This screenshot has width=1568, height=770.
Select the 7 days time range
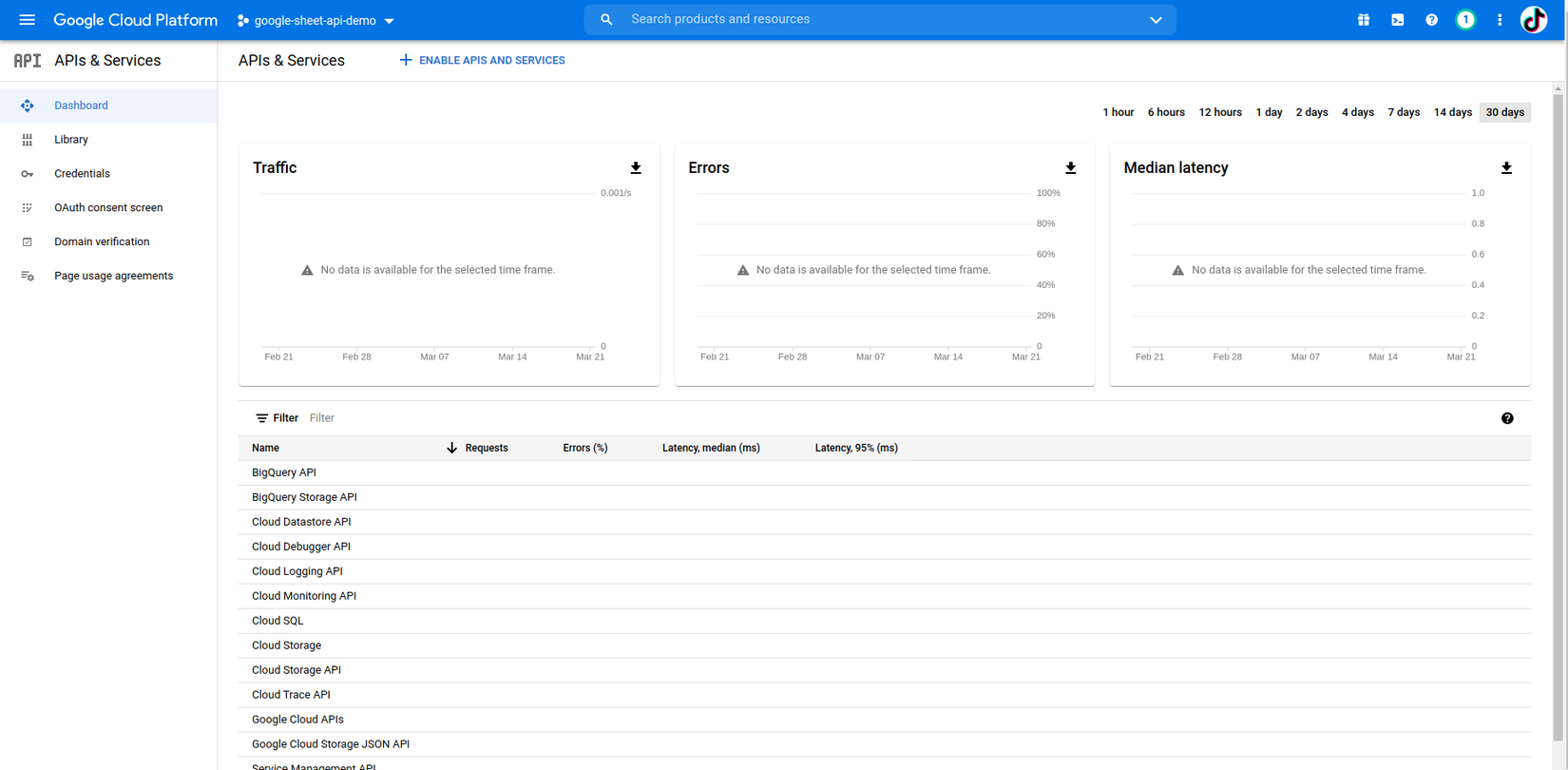pos(1404,112)
